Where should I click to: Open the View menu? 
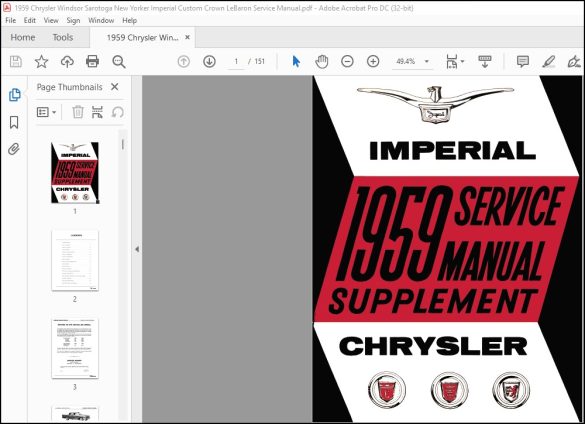coord(51,21)
